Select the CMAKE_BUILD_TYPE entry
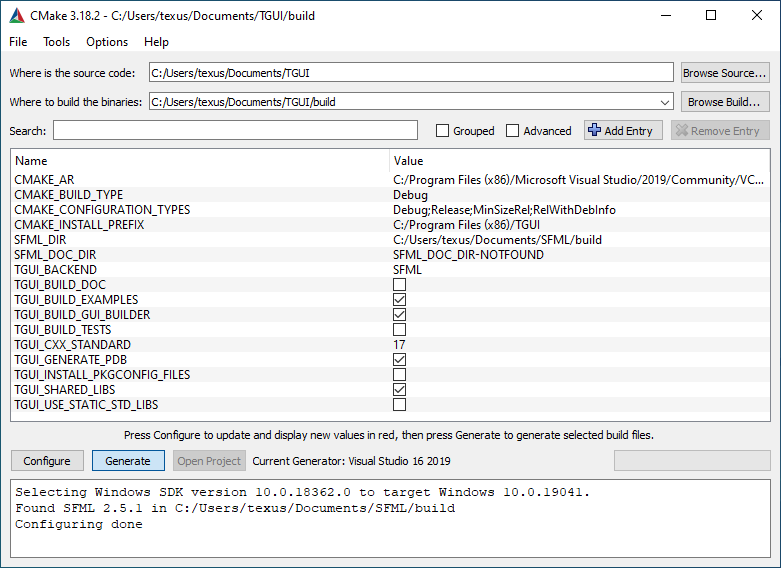Viewport: 781px width, 568px height. click(68, 195)
